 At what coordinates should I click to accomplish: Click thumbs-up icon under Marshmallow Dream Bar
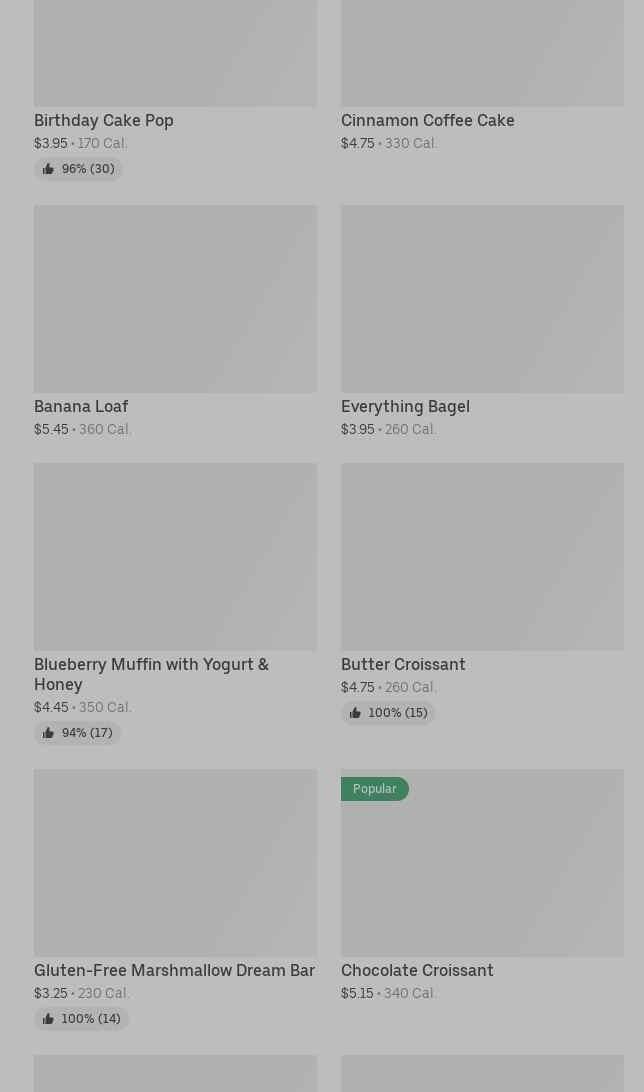[x=48, y=1019]
